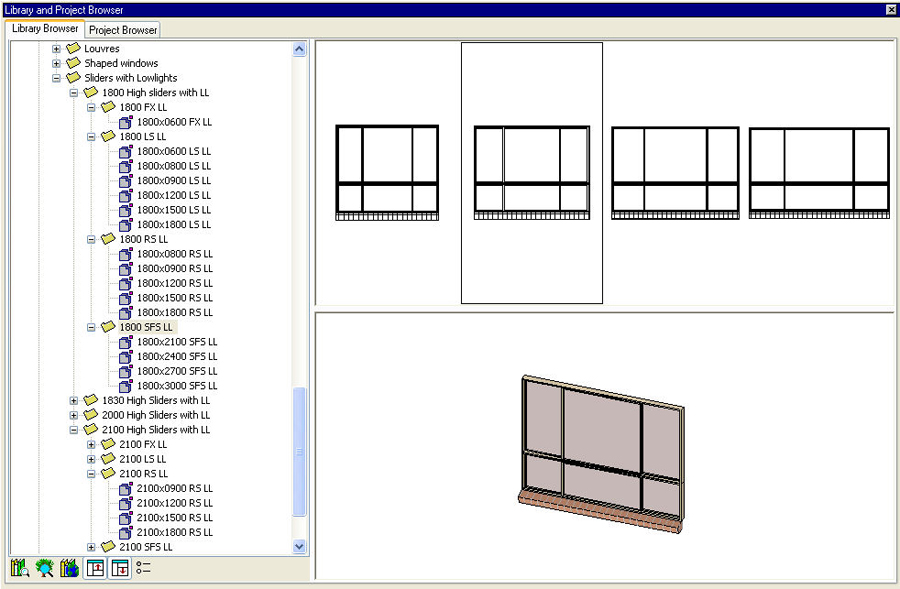
Task: Select the 1800x0600 FX LL window item
Action: coord(174,122)
